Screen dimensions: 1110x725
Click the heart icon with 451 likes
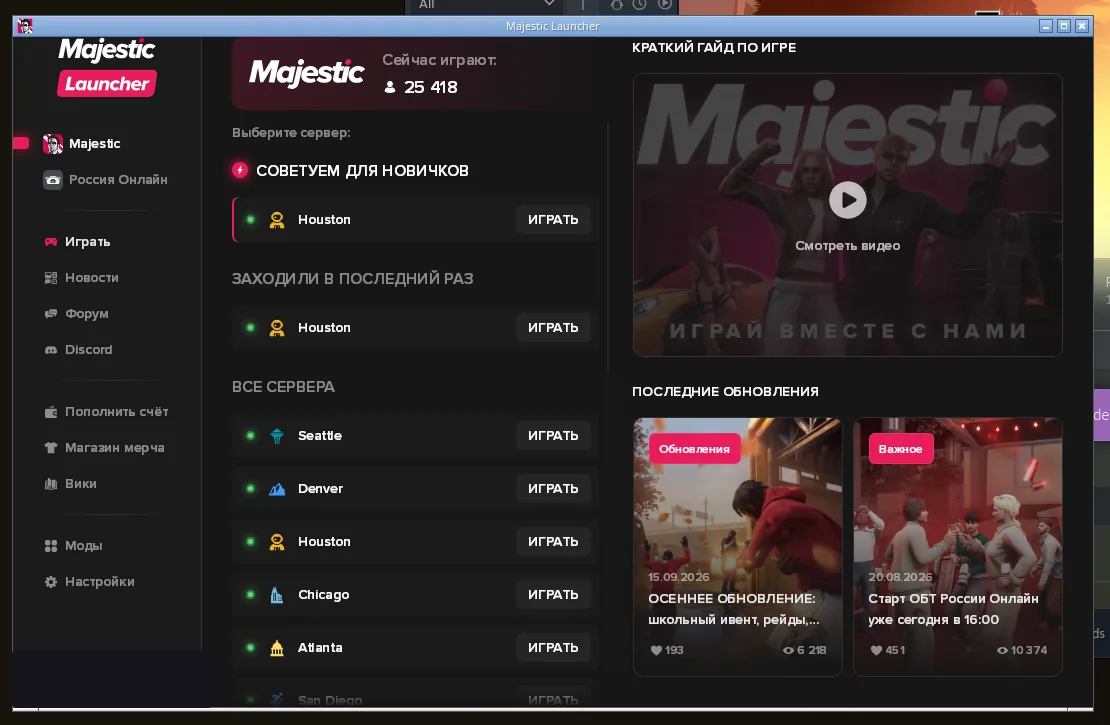[876, 650]
